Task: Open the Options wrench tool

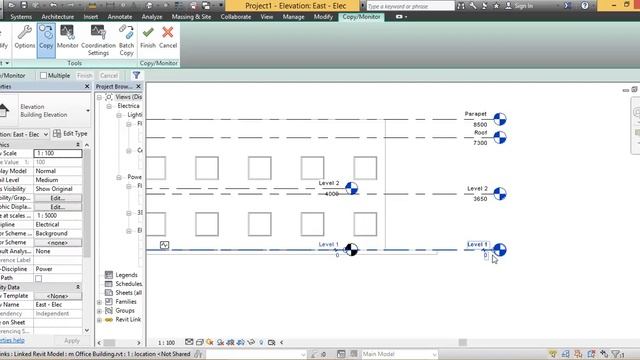Action: click(24, 38)
